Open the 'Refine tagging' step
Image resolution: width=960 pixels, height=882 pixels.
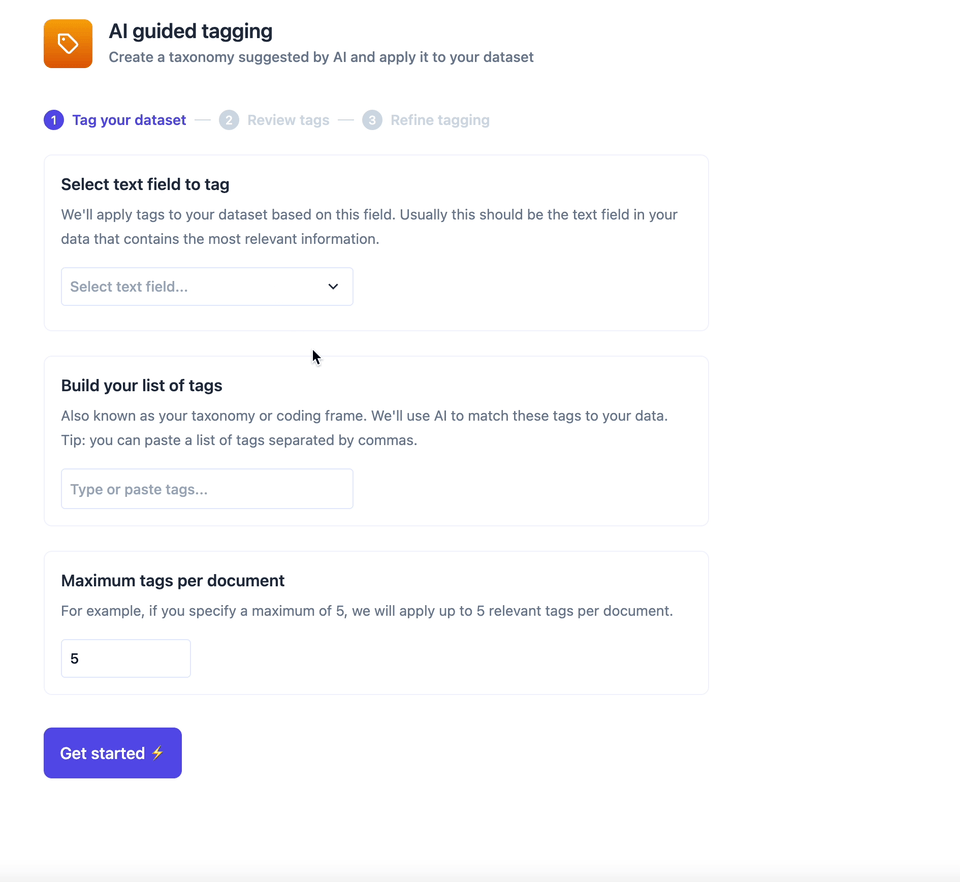[439, 119]
